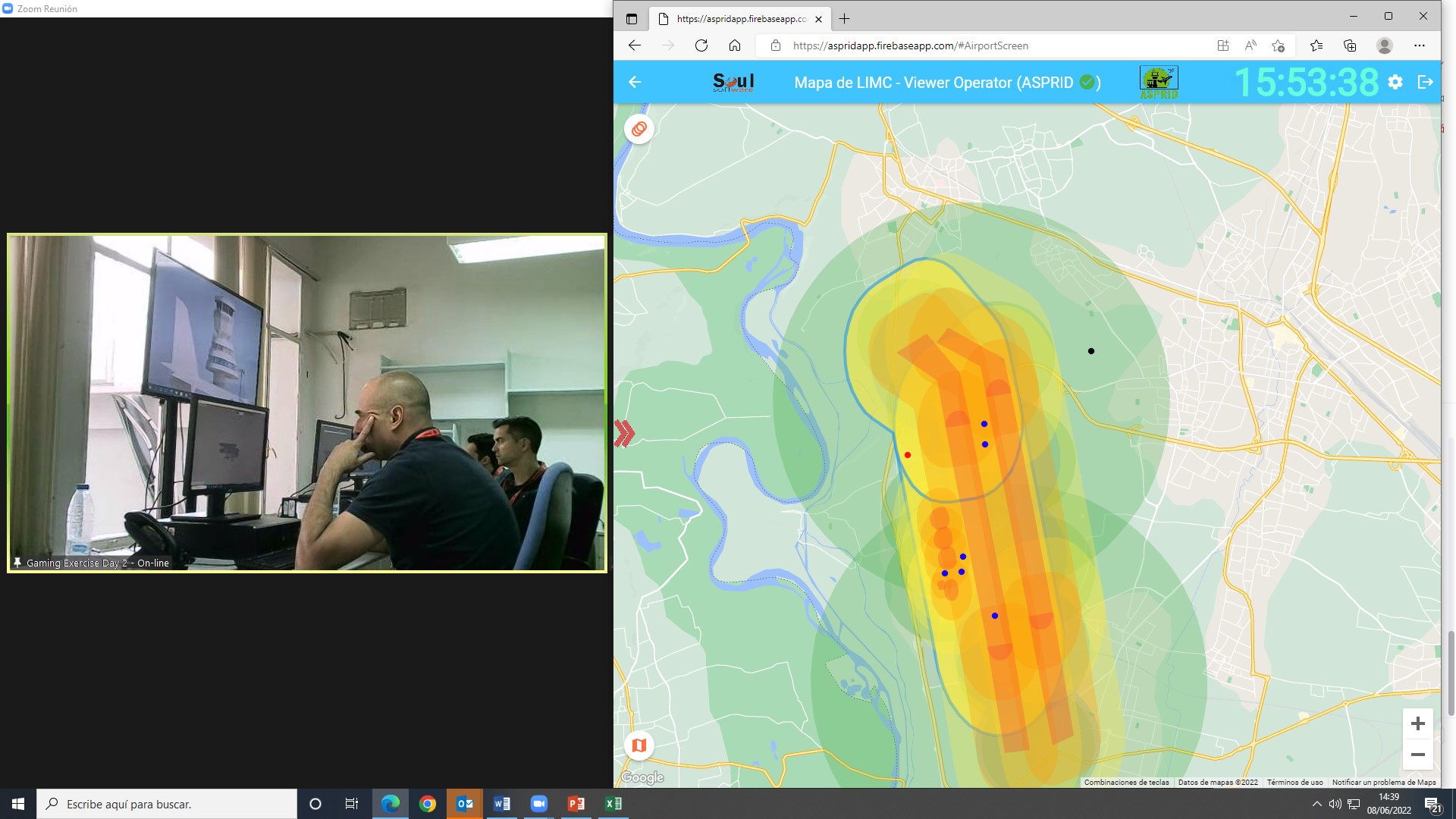Click the browser address bar URL

910,45
